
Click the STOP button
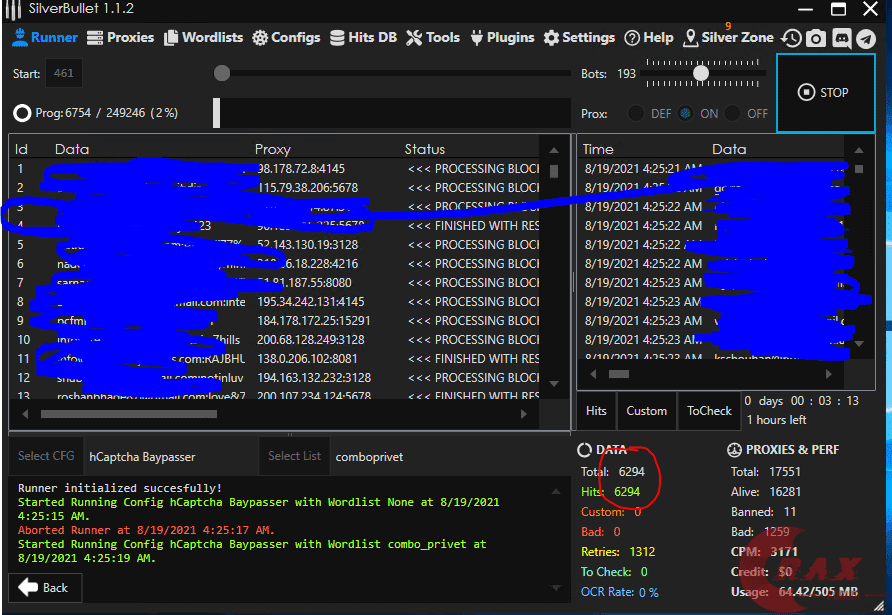(825, 93)
